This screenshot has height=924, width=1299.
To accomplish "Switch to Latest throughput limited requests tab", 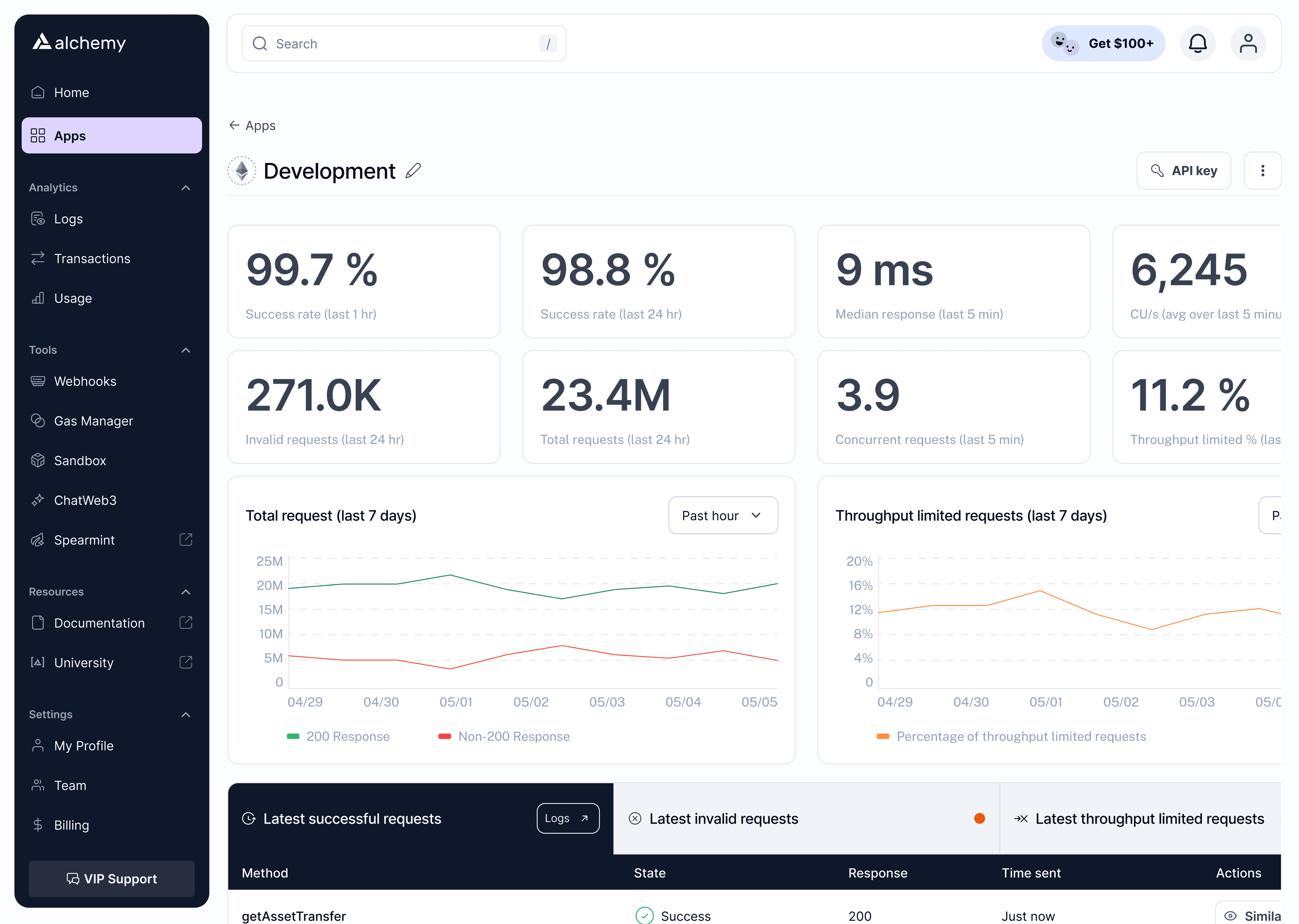I will pyautogui.click(x=1149, y=819).
